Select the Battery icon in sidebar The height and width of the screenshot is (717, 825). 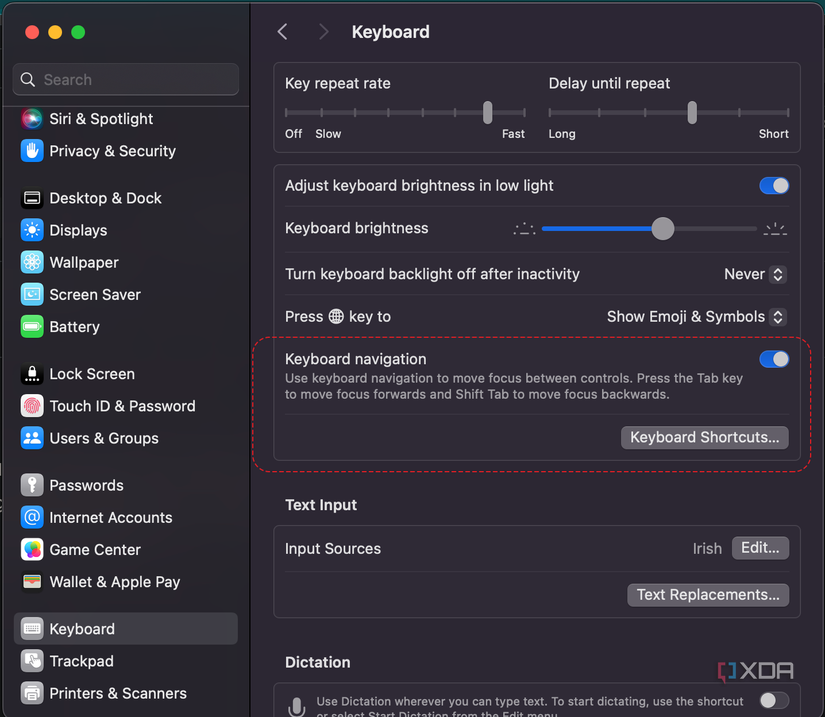[x=32, y=327]
